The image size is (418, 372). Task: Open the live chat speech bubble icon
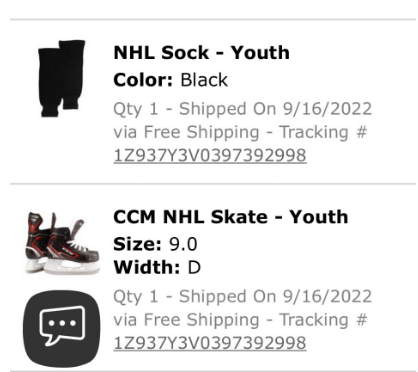pos(62,328)
